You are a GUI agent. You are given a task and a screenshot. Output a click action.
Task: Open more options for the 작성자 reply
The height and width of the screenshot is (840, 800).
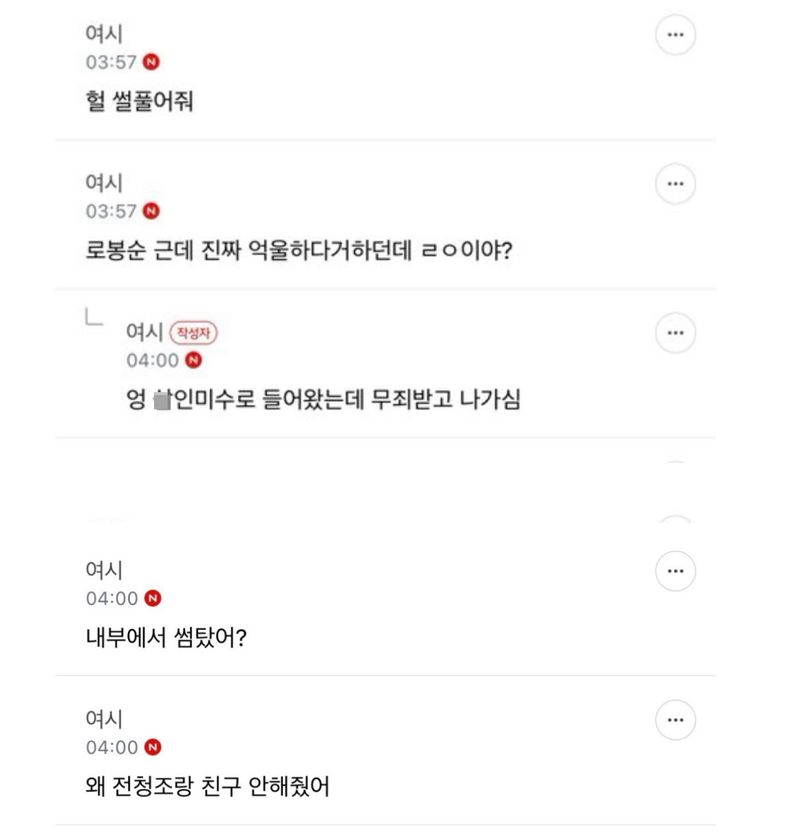(x=675, y=333)
